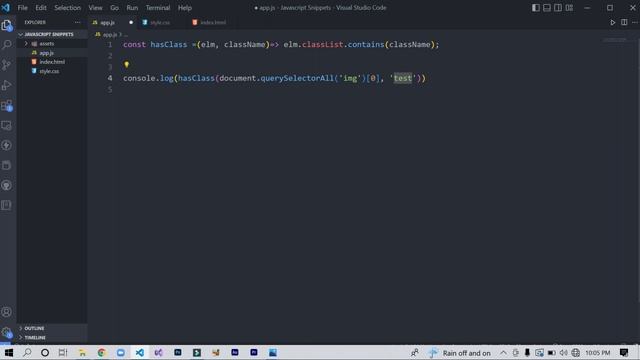This screenshot has height=360, width=640.
Task: Click the hasClass name on line 1
Action: point(169,44)
